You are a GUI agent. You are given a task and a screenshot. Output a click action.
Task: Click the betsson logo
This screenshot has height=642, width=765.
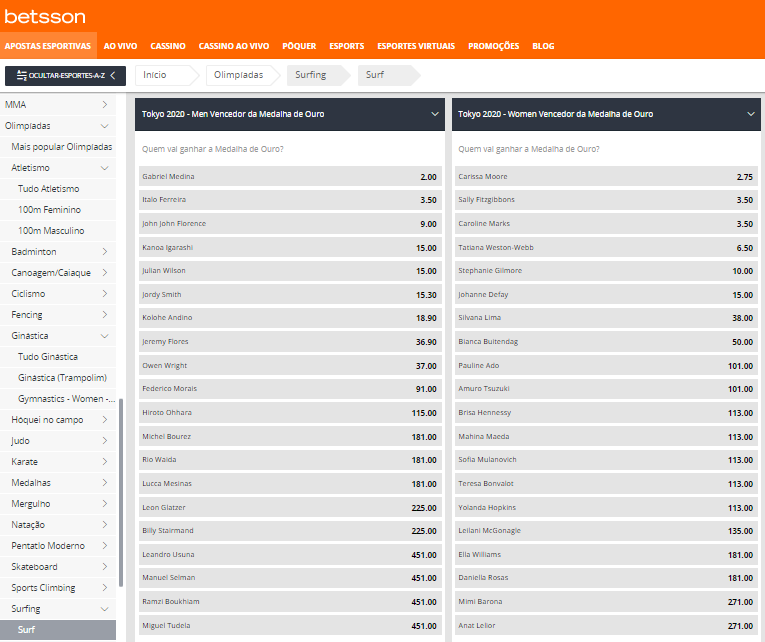point(45,17)
